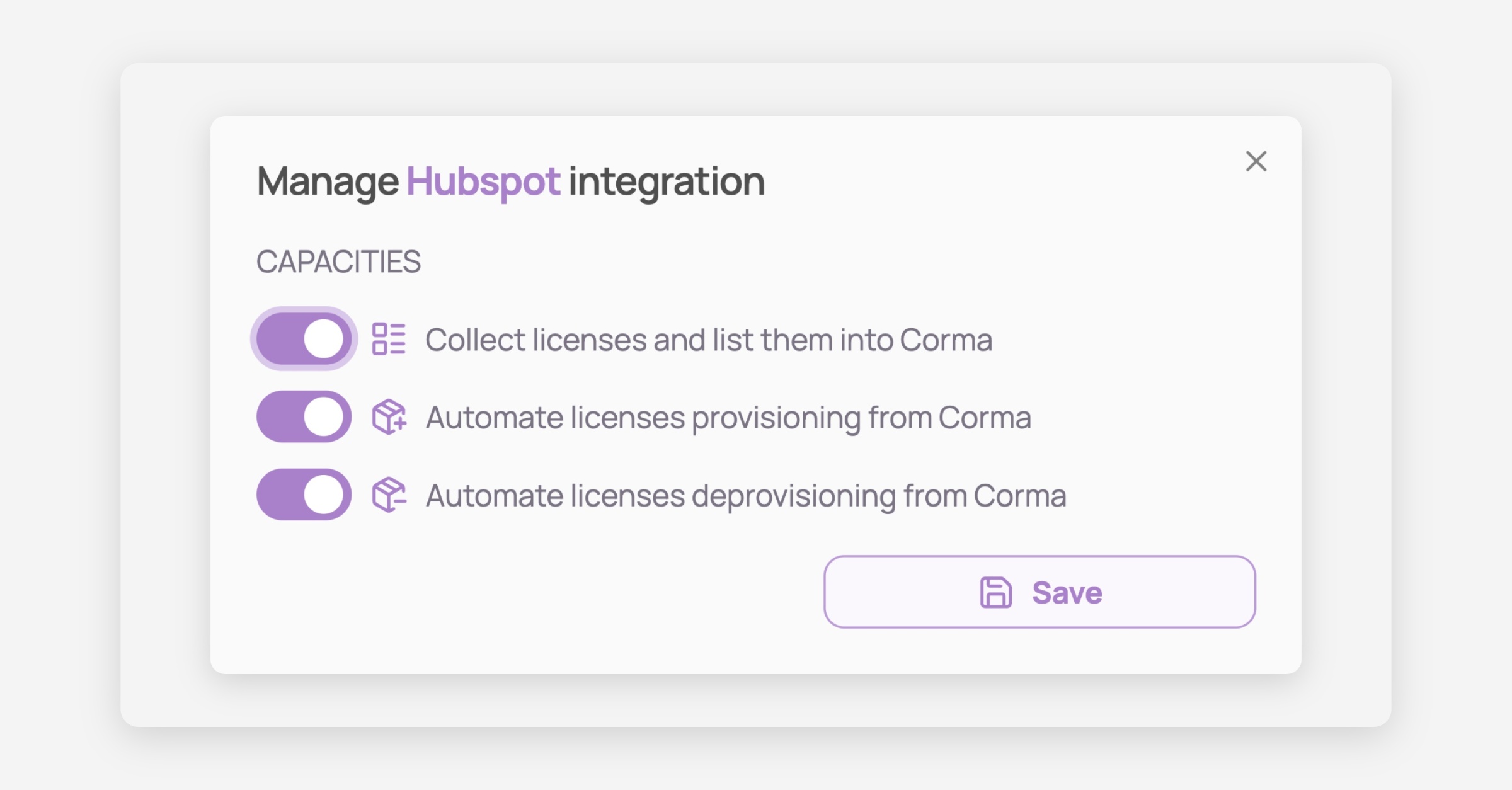Click the "Save" text inside the button
The width and height of the screenshot is (1512, 790).
point(1067,593)
